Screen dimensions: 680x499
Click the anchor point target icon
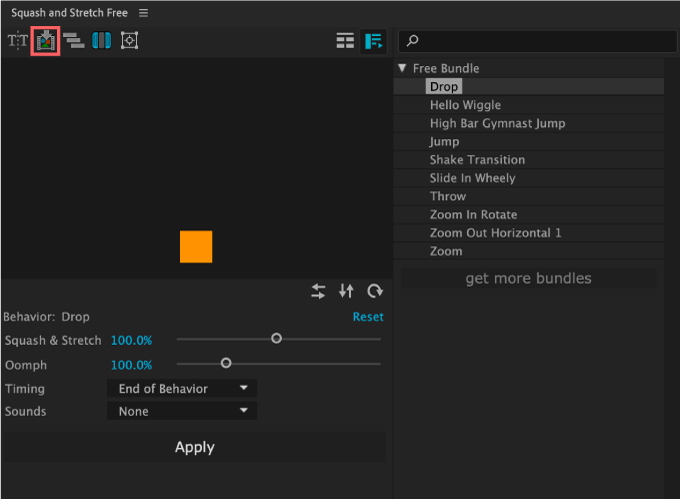click(129, 41)
